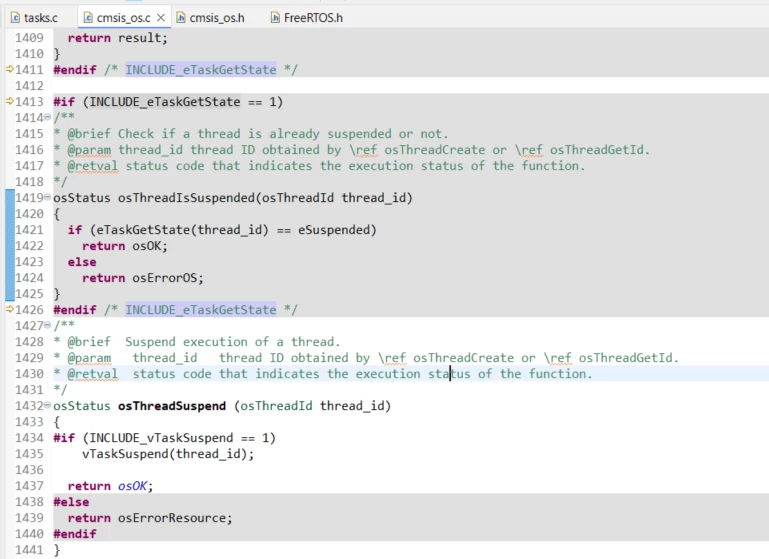Click @brief on line 1415

click(x=89, y=134)
